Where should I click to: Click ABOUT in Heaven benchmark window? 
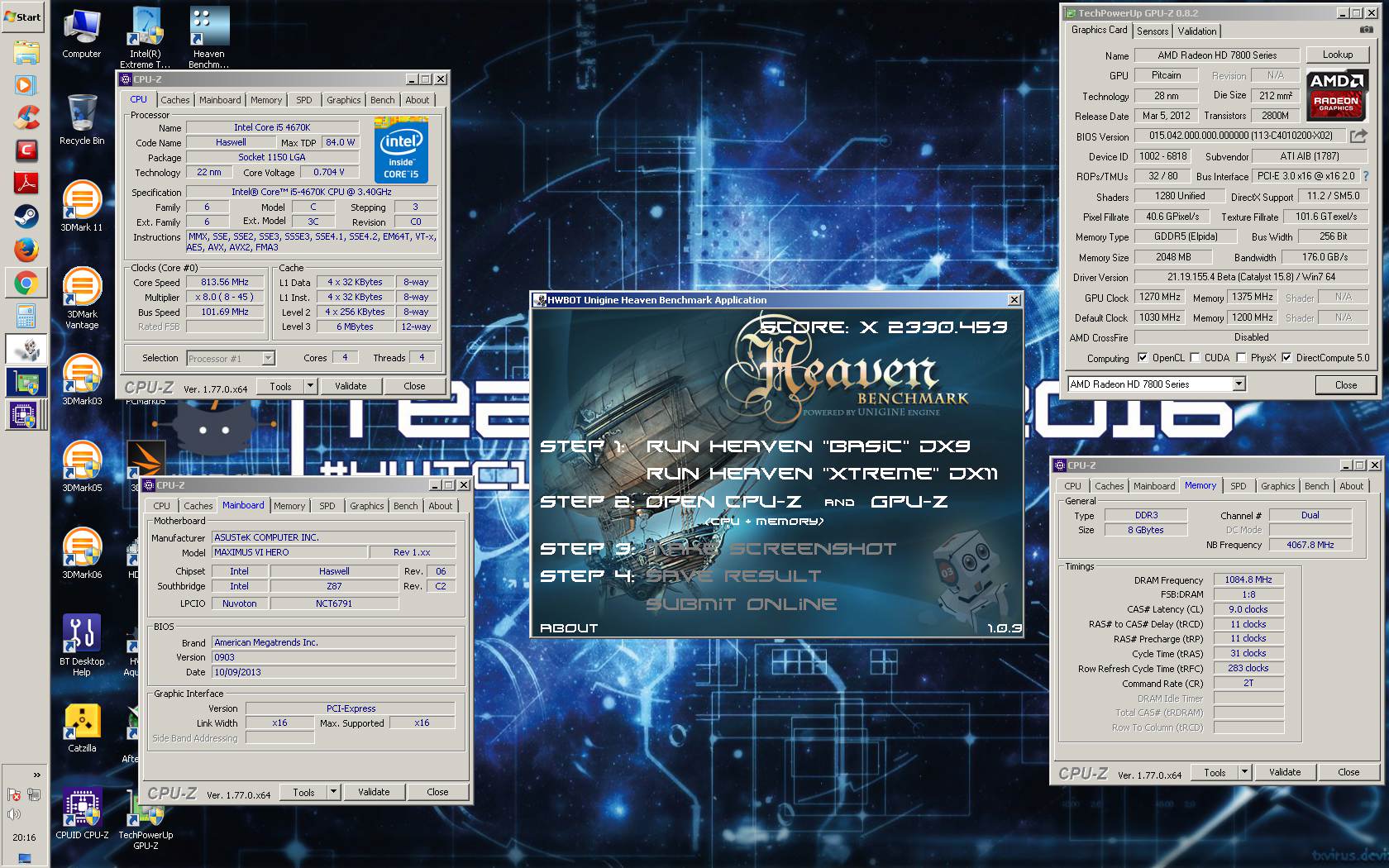pyautogui.click(x=569, y=628)
